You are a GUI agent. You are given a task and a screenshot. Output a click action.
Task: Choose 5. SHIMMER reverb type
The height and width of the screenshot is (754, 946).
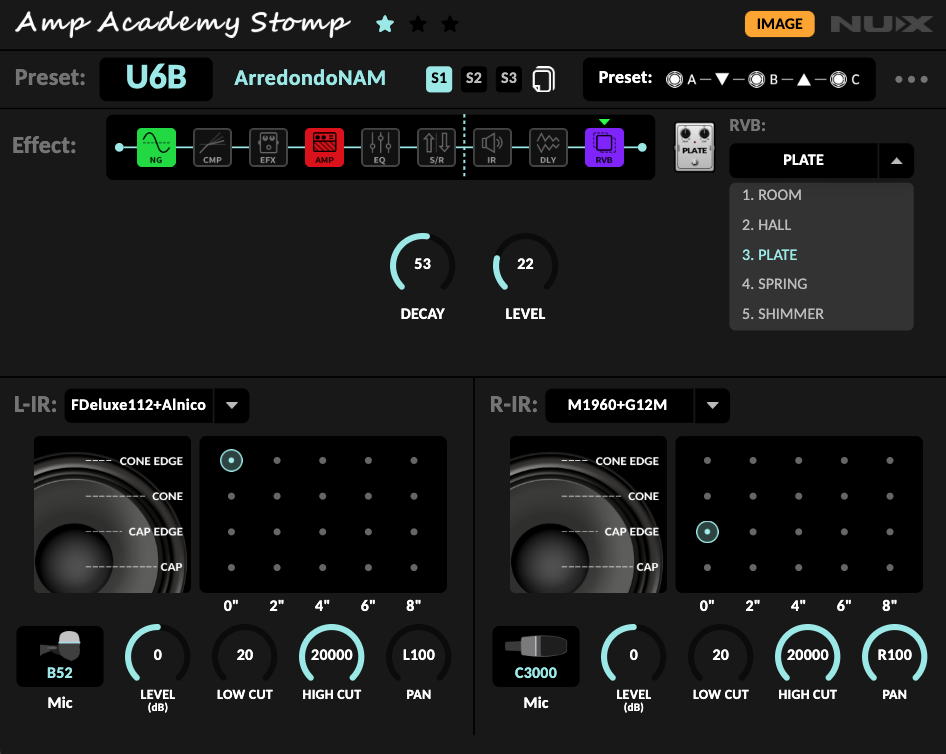point(821,314)
